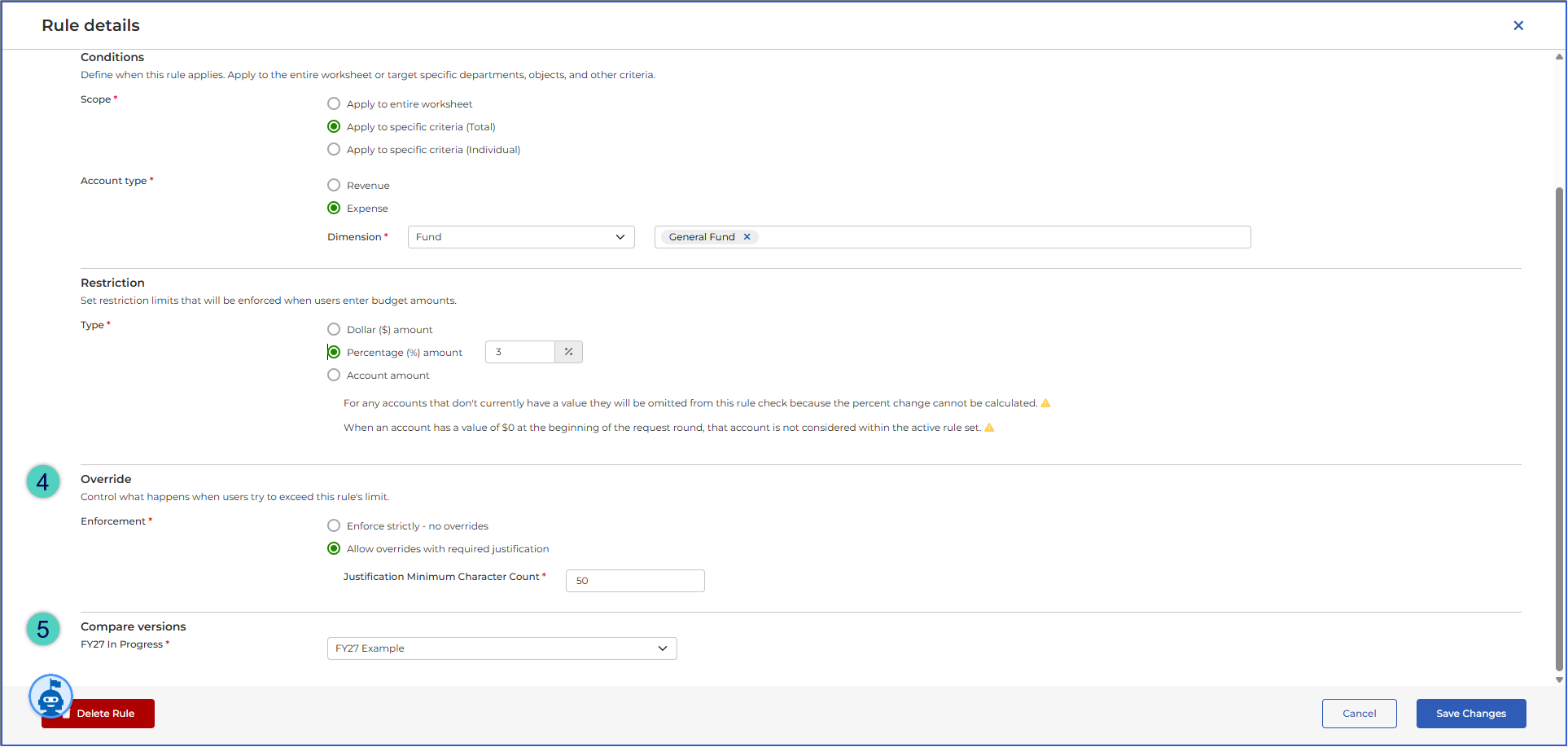This screenshot has height=747, width=1568.
Task: Click the step 4 circle marker
Action: tap(43, 481)
